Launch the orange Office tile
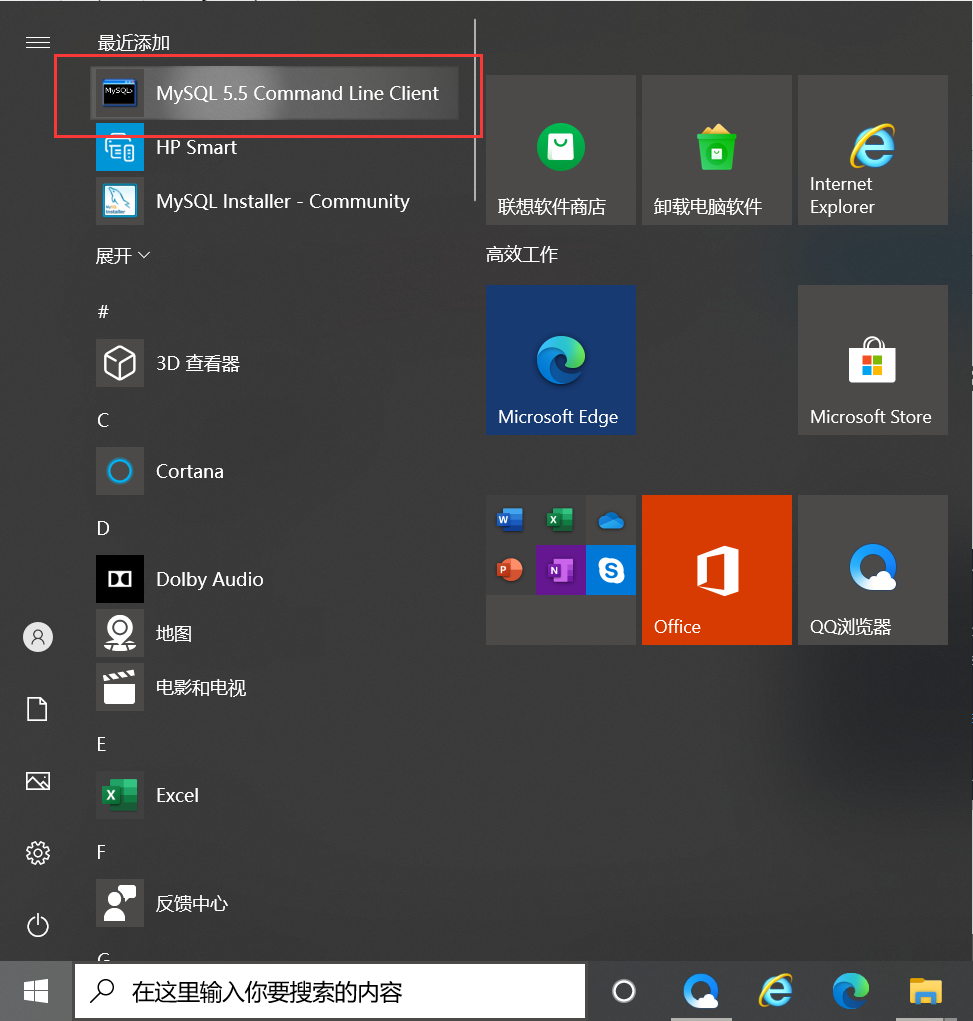 tap(716, 570)
